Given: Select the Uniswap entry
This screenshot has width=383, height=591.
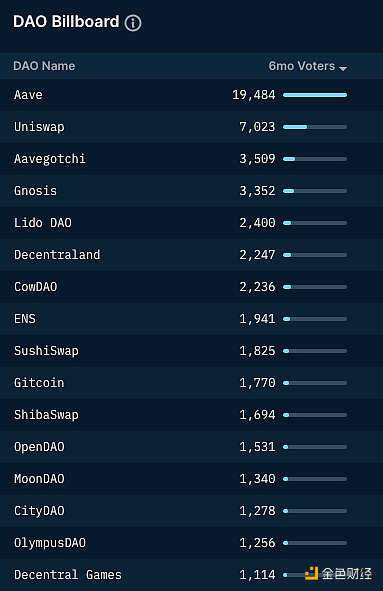Looking at the screenshot, I should [192, 127].
